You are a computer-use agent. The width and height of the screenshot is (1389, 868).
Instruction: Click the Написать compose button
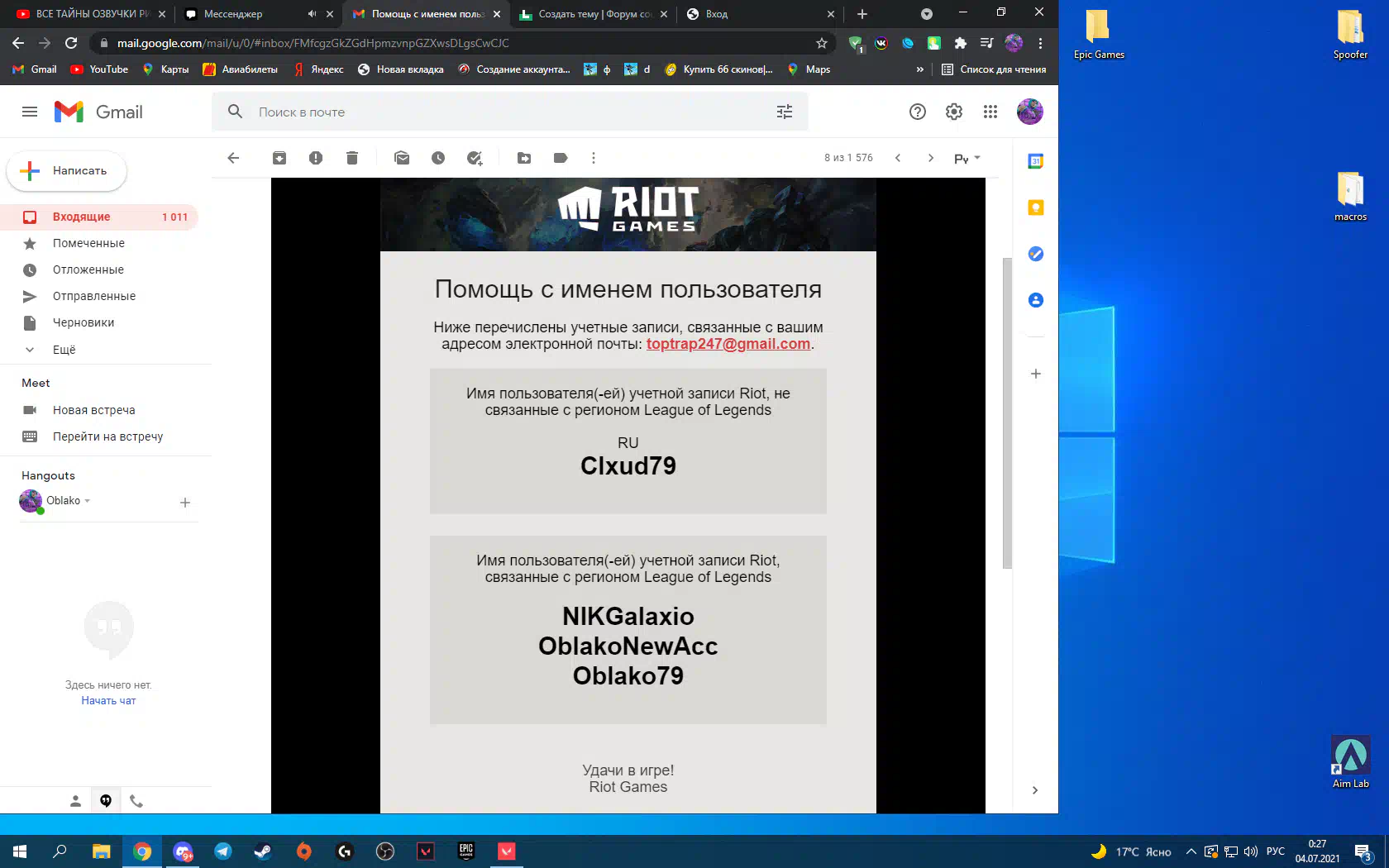click(68, 171)
